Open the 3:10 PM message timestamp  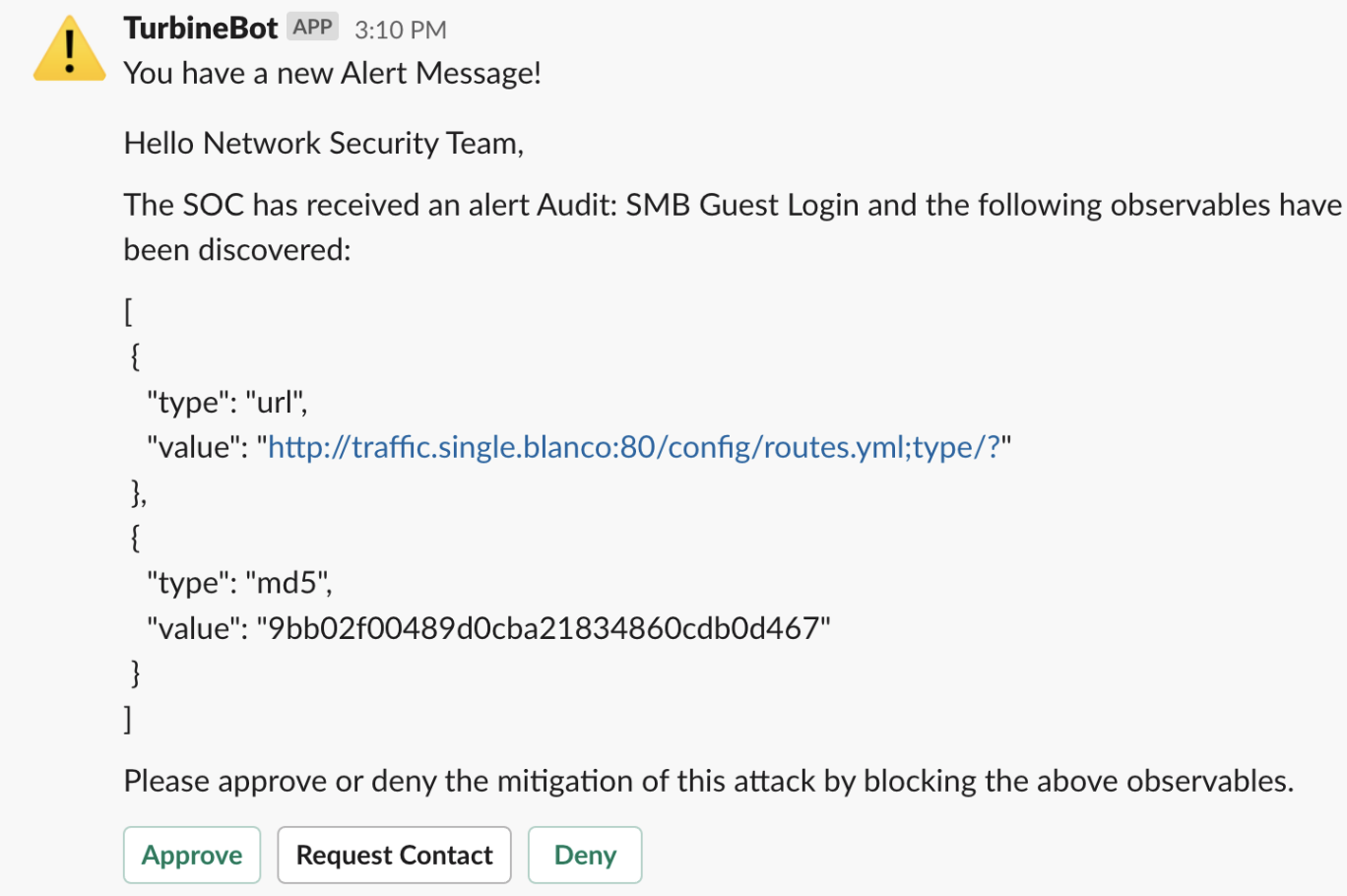(x=400, y=30)
